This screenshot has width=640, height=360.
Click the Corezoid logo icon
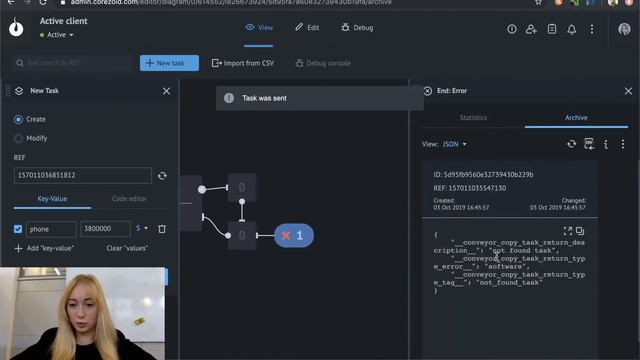[16, 27]
